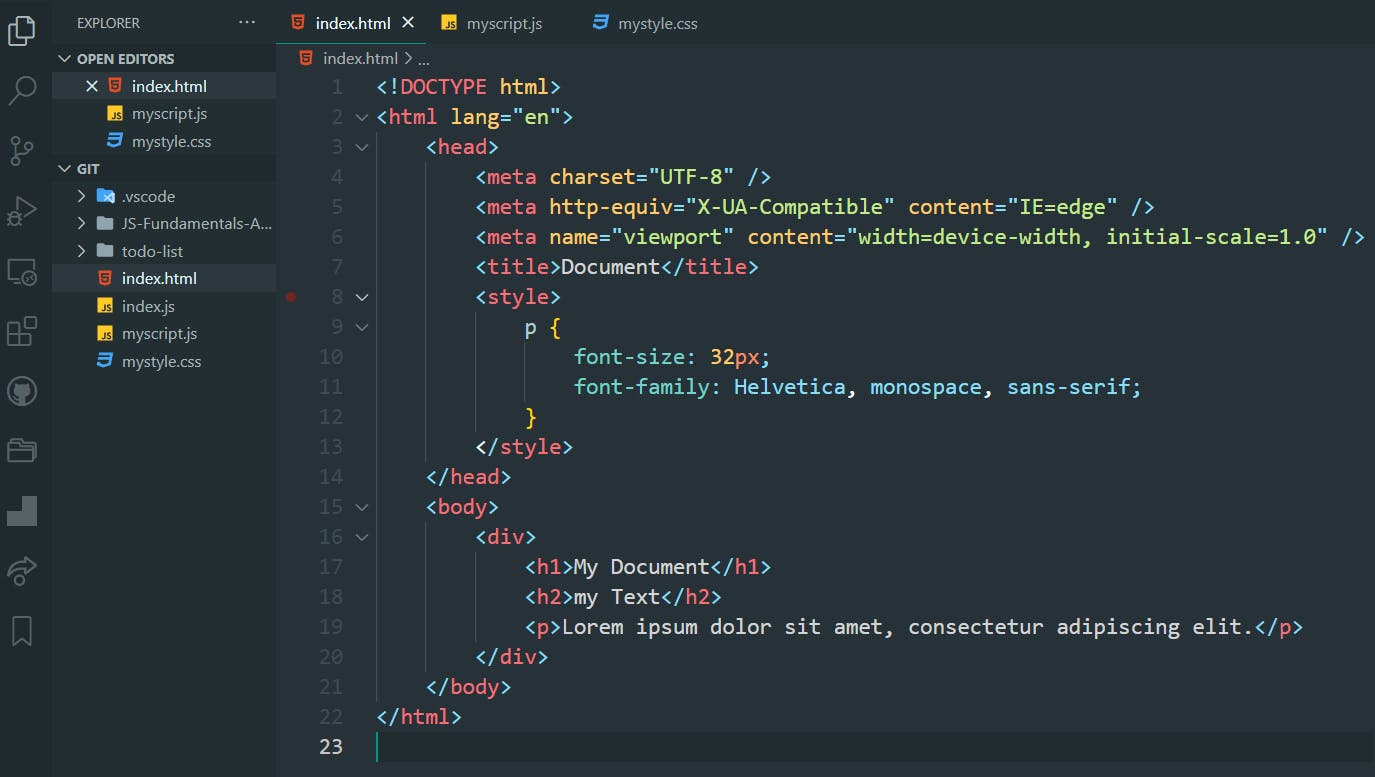Click the Document title text
1375x777 pixels.
[610, 267]
